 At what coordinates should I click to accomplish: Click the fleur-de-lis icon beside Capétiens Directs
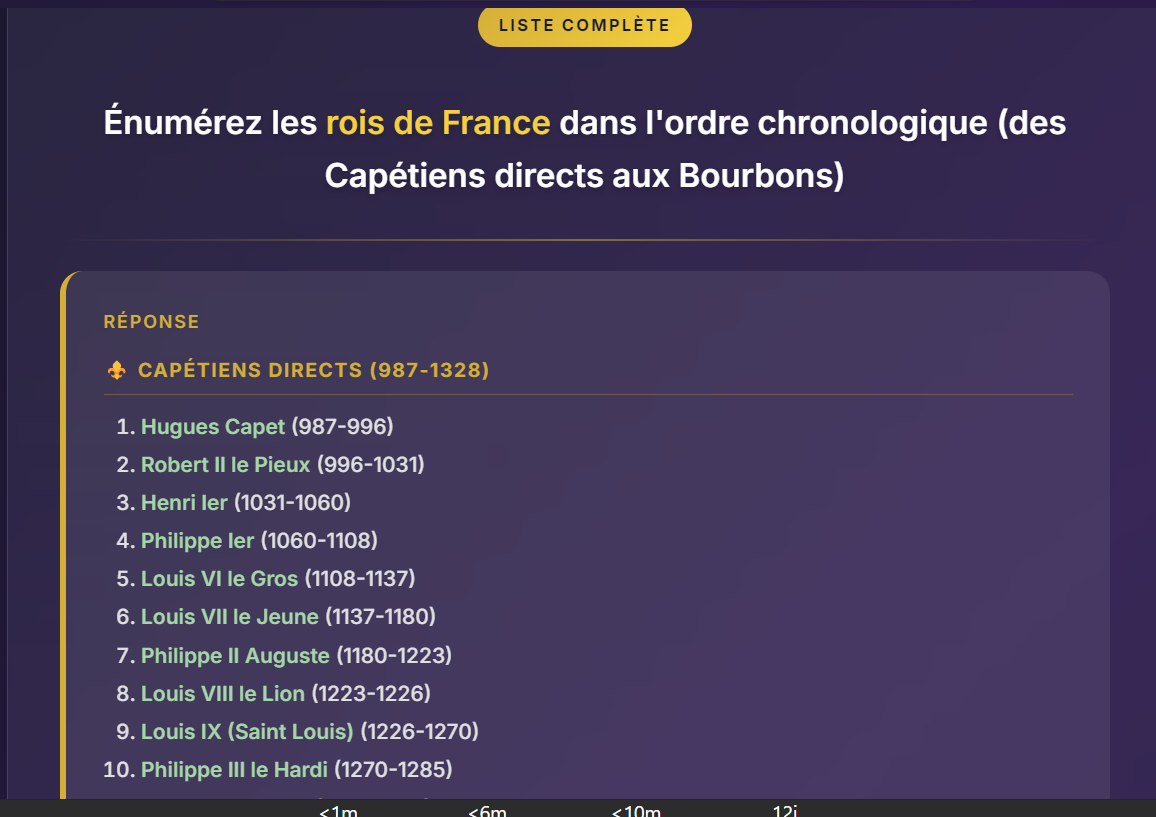coord(116,370)
